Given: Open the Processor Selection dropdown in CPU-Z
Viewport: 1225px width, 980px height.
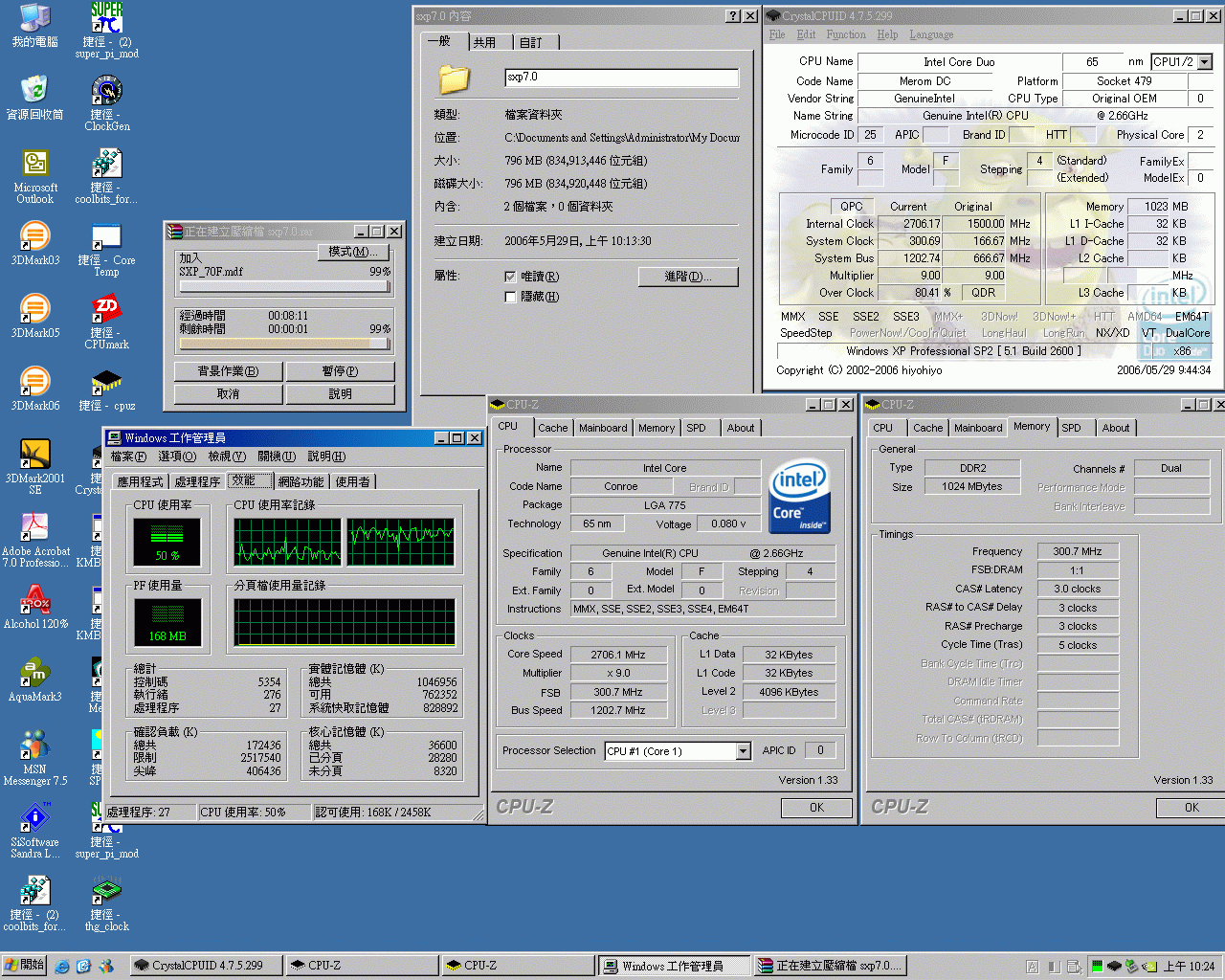Looking at the screenshot, I should 745,751.
